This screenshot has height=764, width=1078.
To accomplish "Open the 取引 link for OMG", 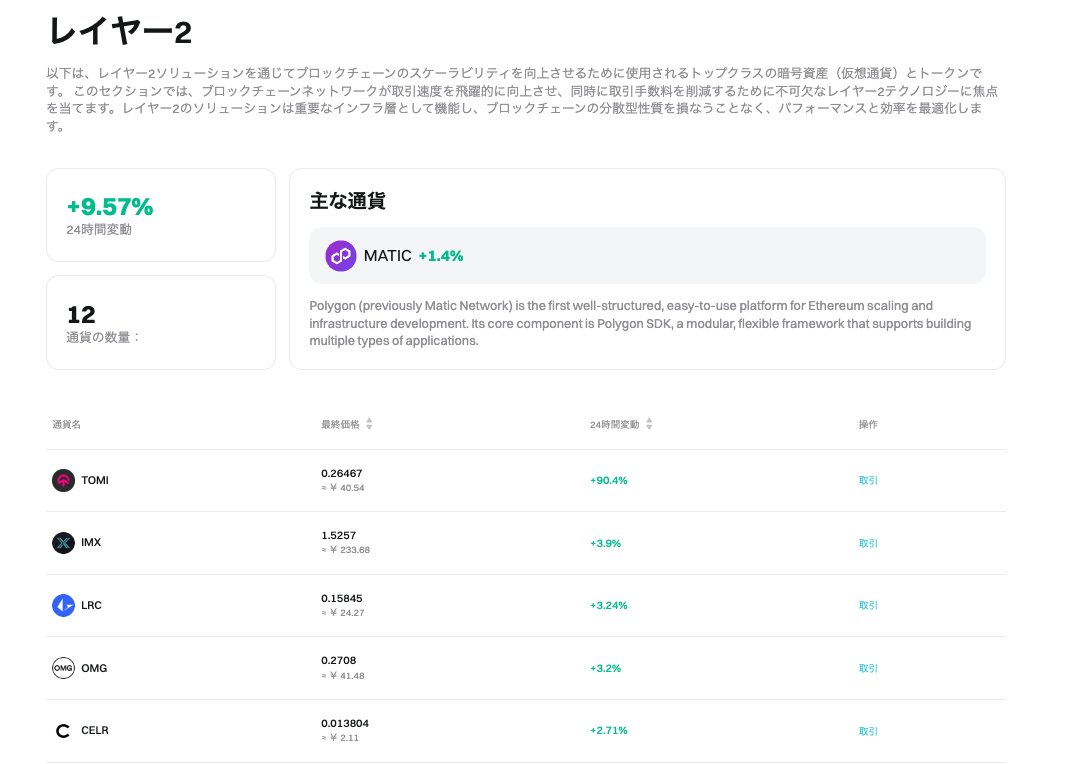I will coord(868,668).
